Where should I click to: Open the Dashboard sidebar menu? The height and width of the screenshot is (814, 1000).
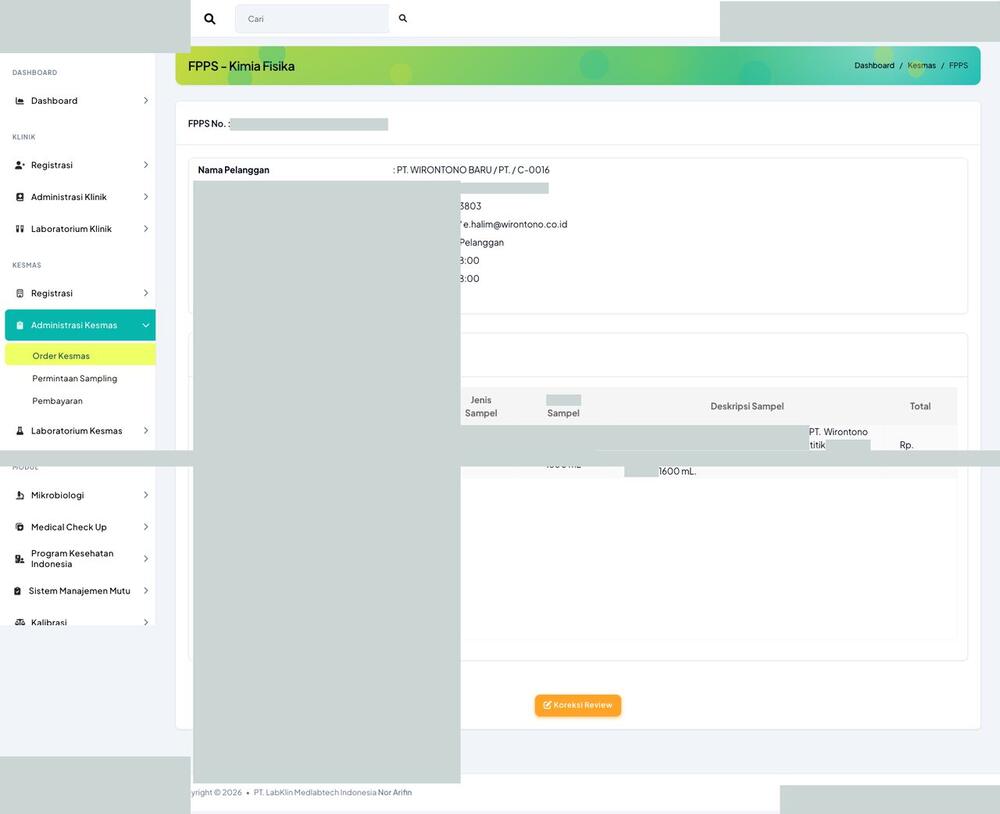pos(80,101)
